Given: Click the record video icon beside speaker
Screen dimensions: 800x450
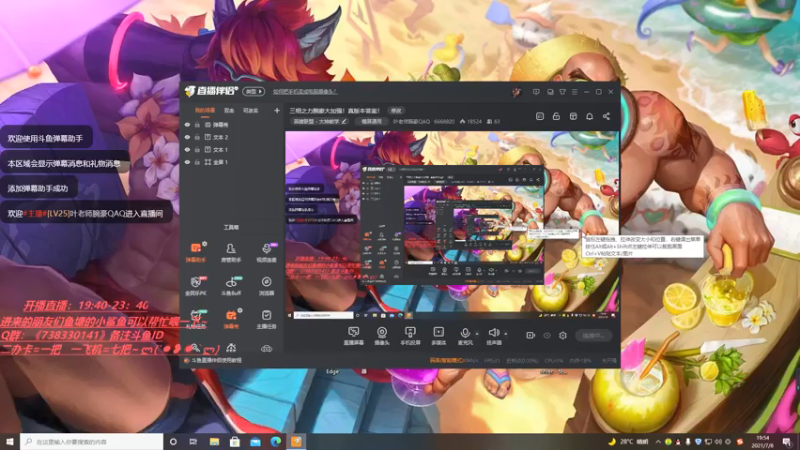Looking at the screenshot, I should tap(531, 335).
